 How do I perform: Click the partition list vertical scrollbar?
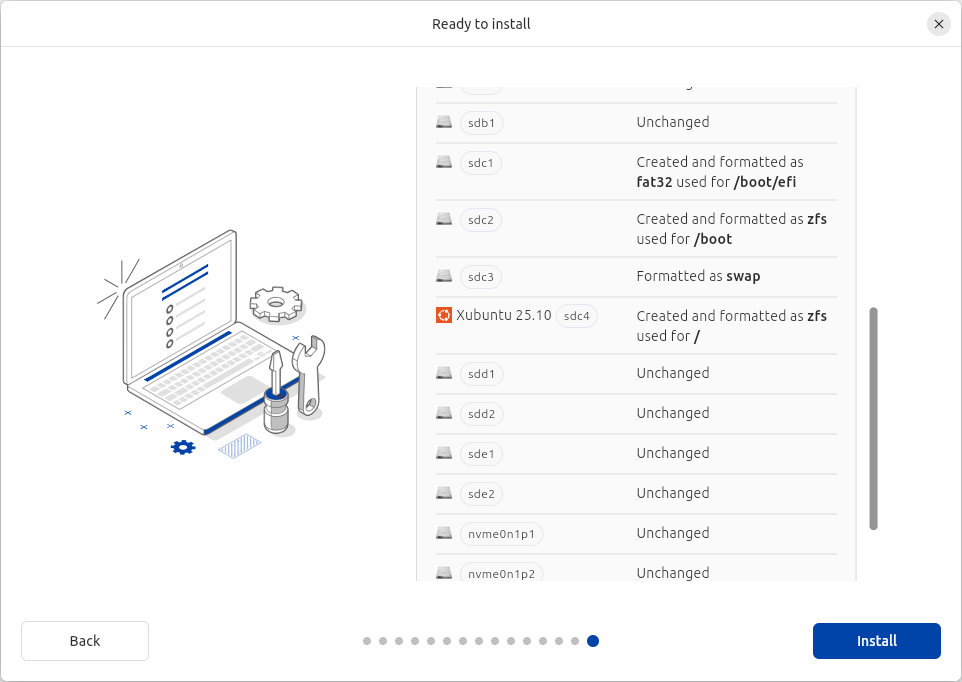tap(873, 418)
